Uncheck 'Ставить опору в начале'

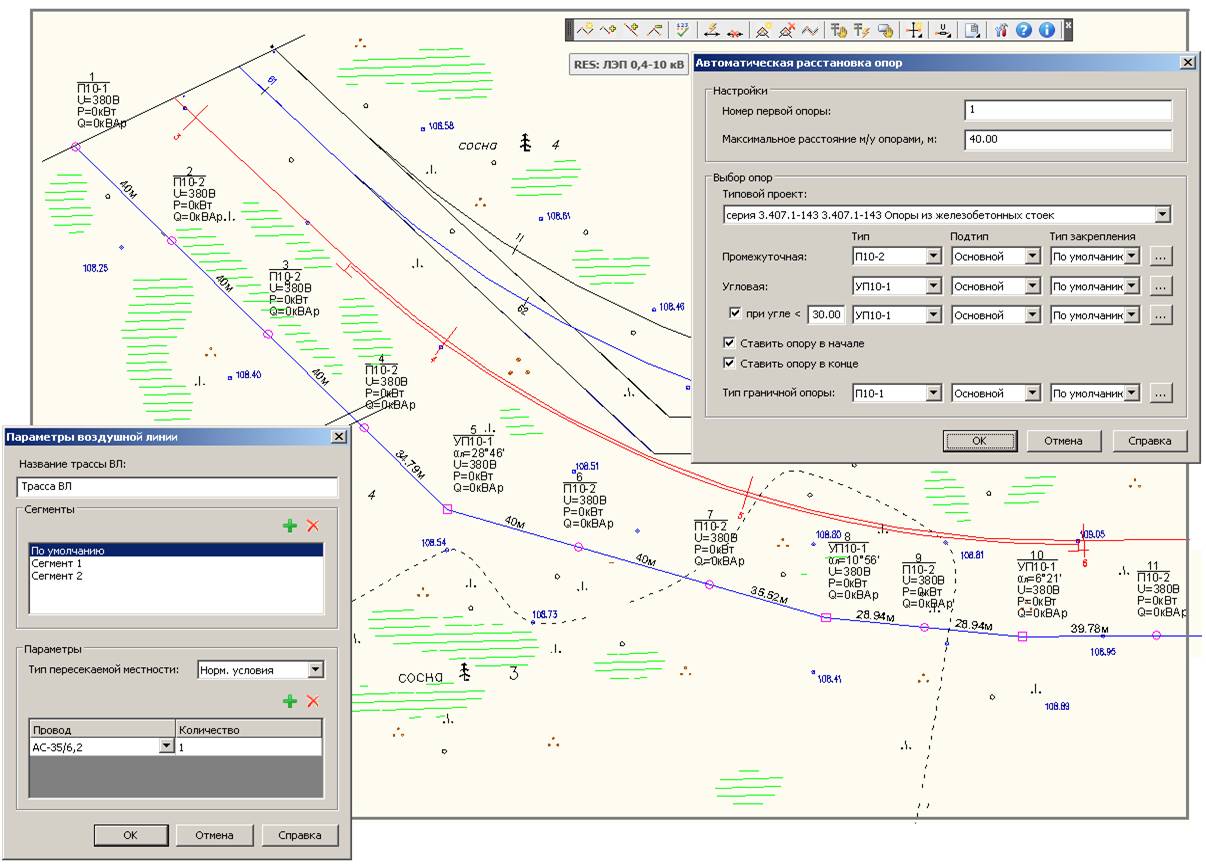(730, 343)
